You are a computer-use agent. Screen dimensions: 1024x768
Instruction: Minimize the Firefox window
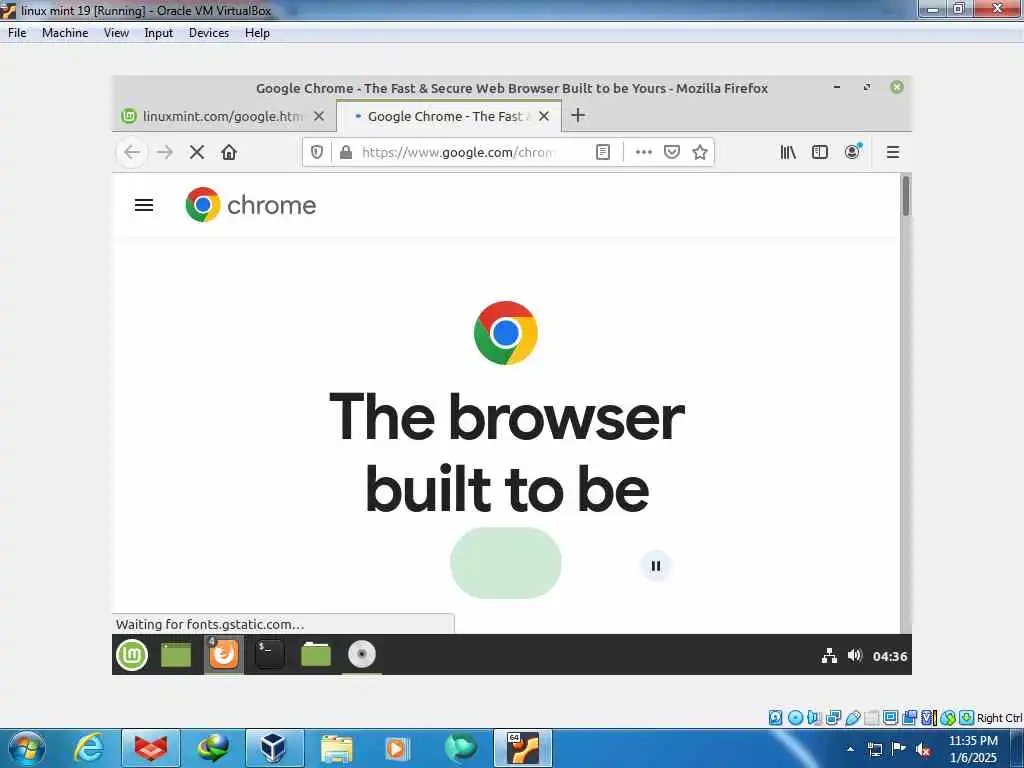coord(837,87)
